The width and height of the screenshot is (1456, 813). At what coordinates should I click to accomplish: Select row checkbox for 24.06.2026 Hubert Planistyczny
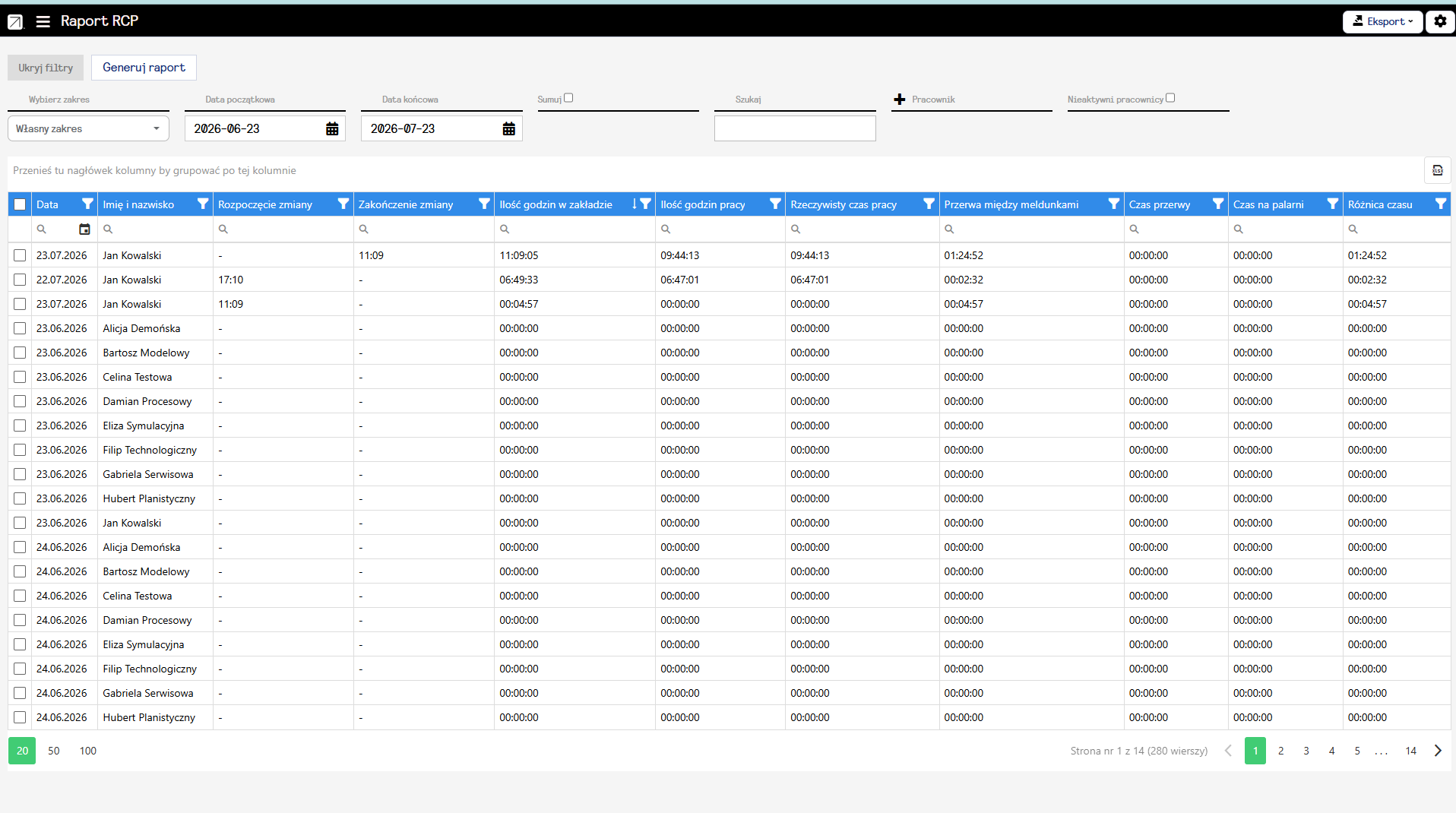[x=20, y=717]
